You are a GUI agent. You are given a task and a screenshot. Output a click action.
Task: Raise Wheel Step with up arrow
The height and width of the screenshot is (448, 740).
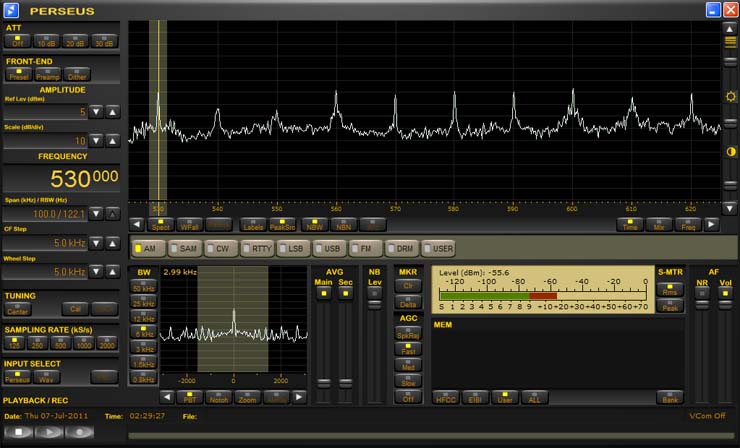pyautogui.click(x=112, y=272)
